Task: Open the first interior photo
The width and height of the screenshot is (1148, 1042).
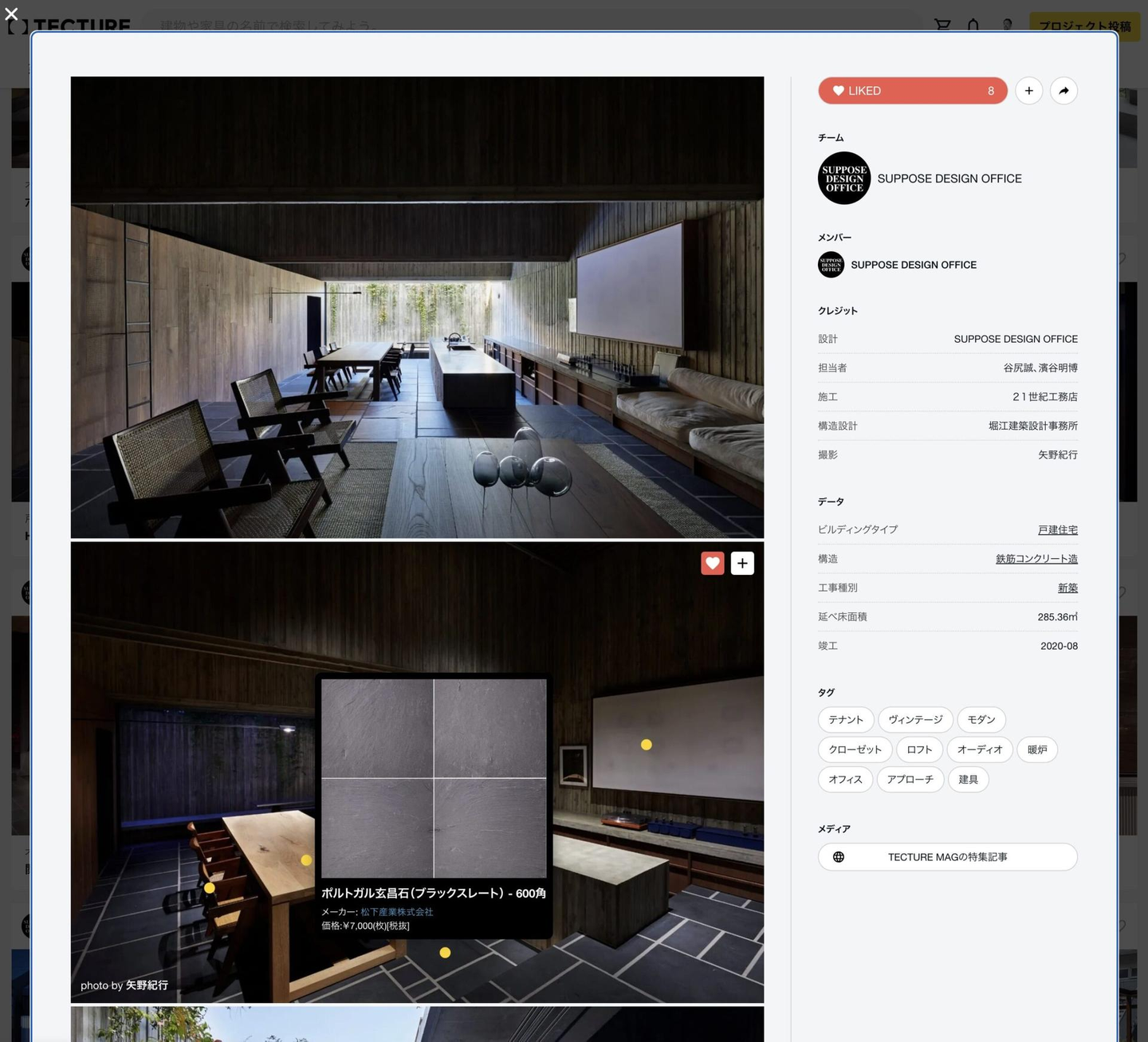Action: coord(417,307)
